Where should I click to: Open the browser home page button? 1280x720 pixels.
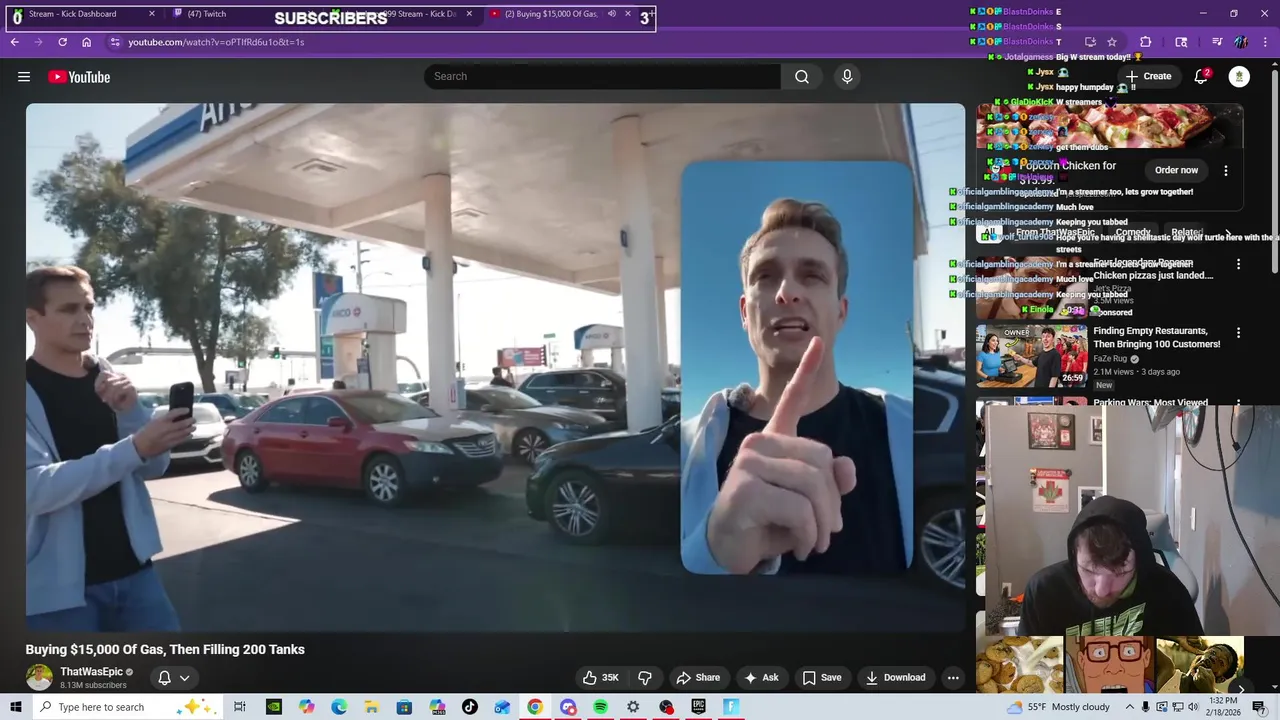(x=86, y=42)
